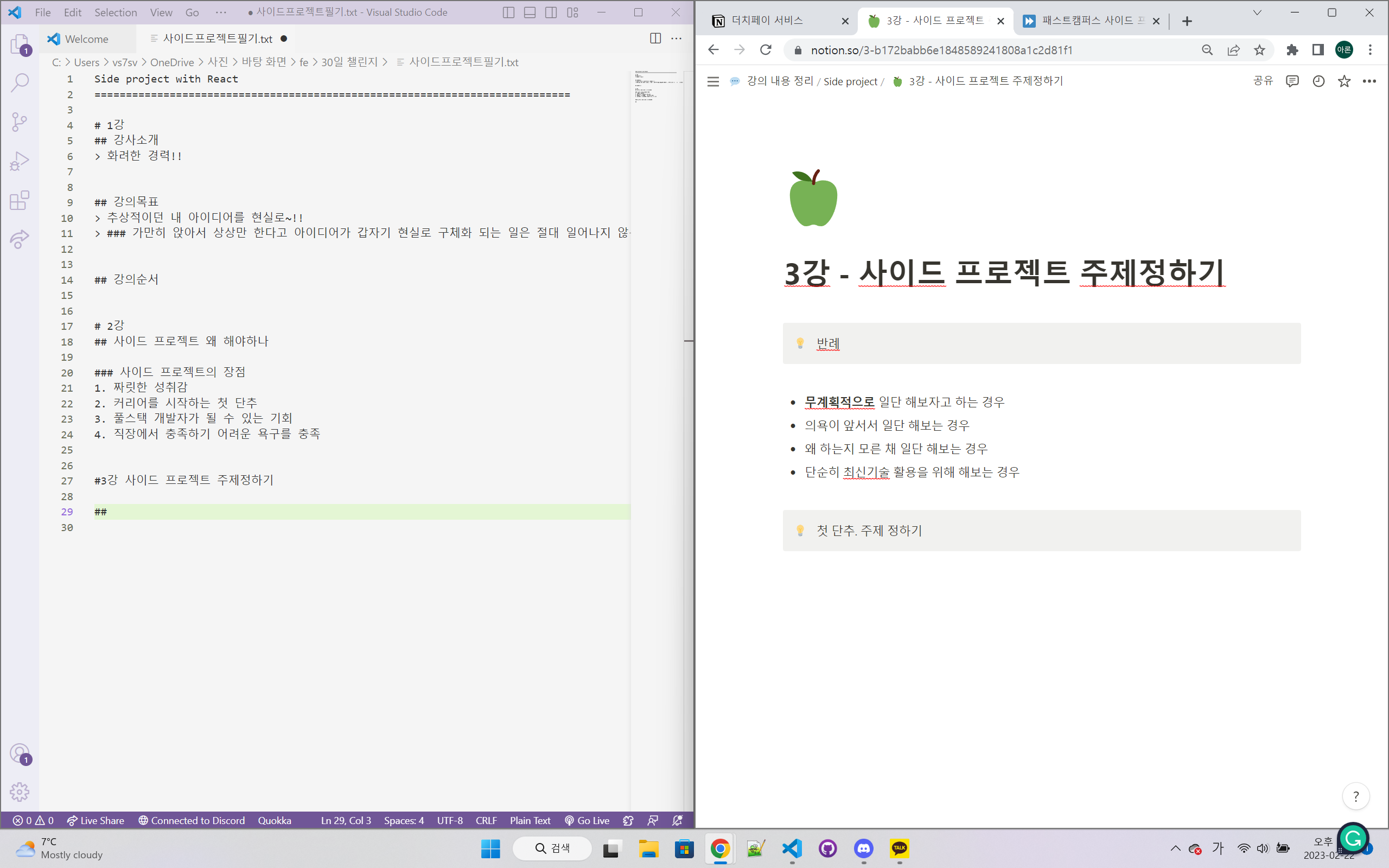Open Notion comments icon in topbar

(x=1292, y=81)
